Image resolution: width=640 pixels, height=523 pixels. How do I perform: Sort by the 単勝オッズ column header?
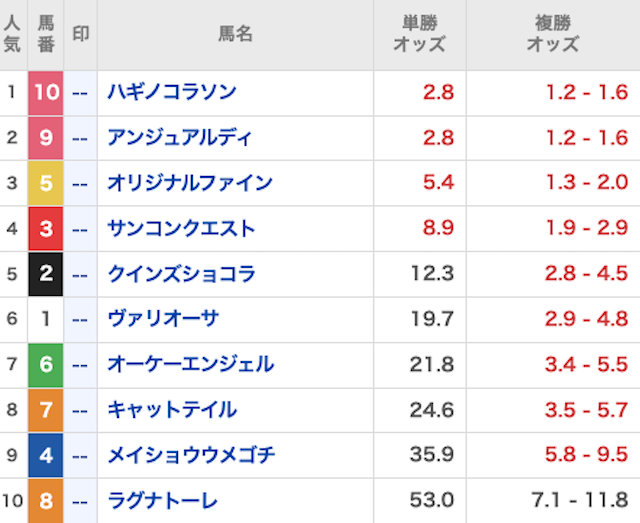[419, 34]
